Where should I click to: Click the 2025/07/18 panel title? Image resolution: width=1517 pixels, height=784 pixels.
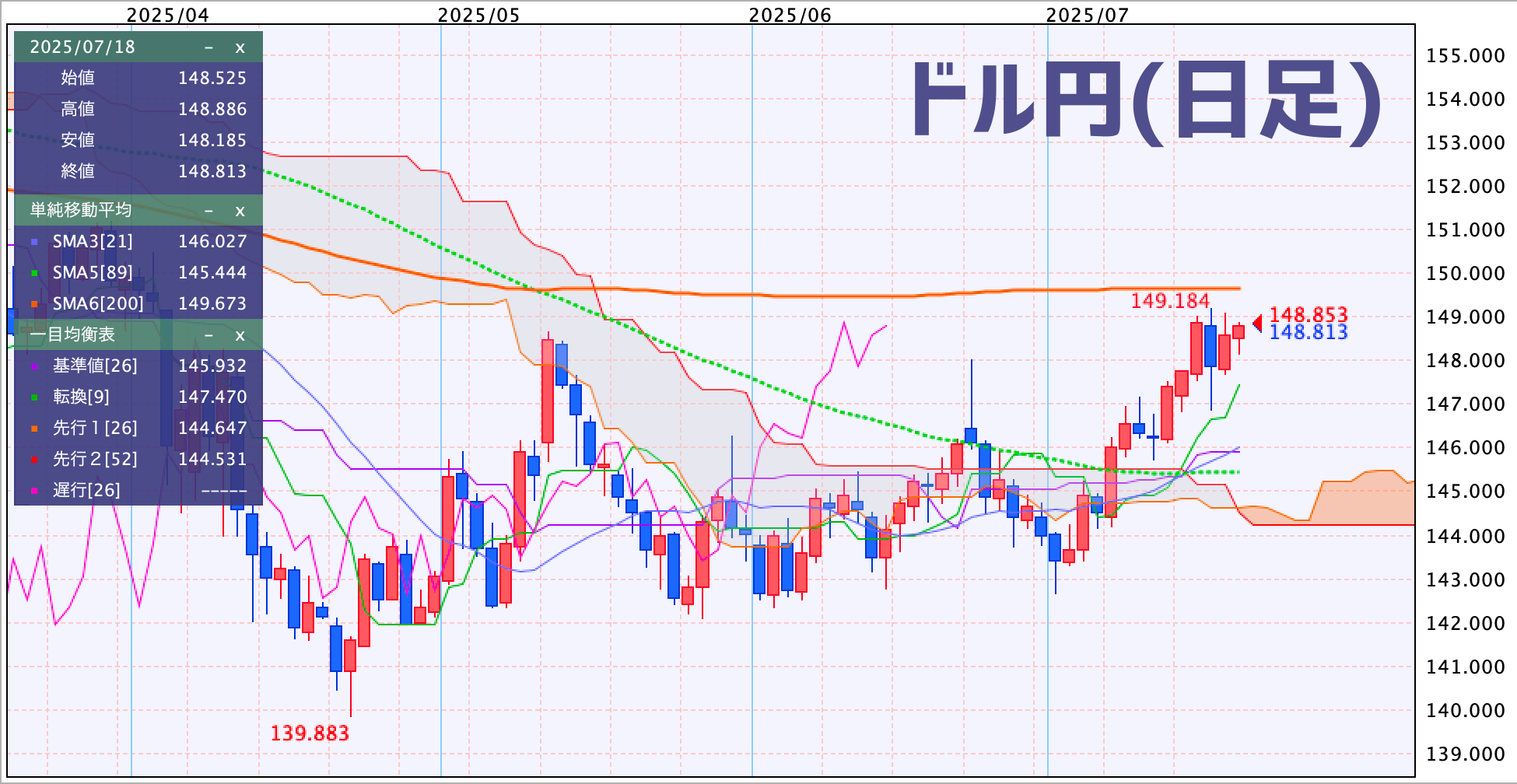pos(82,47)
